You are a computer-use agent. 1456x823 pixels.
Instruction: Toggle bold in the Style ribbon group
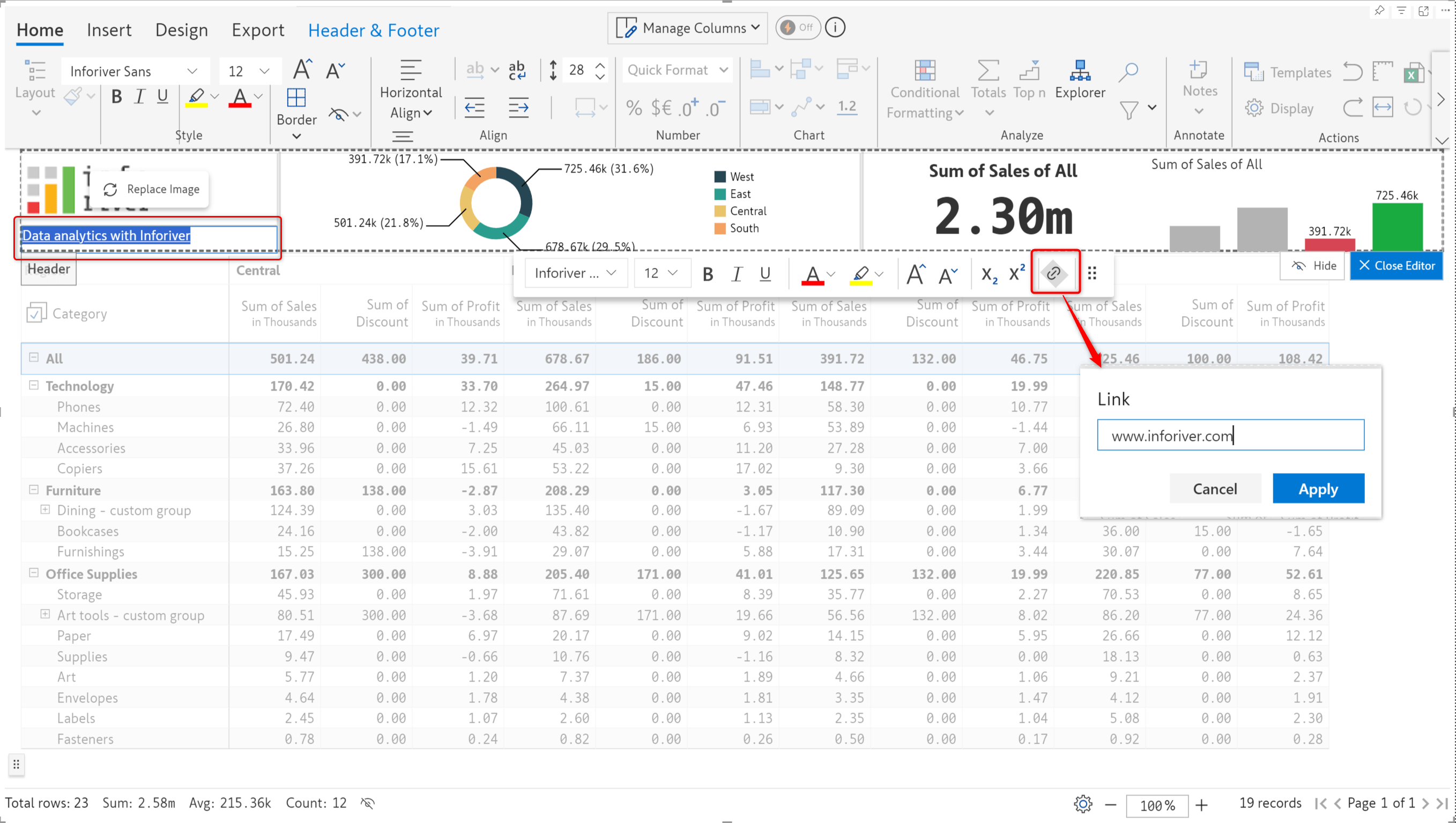click(x=116, y=96)
